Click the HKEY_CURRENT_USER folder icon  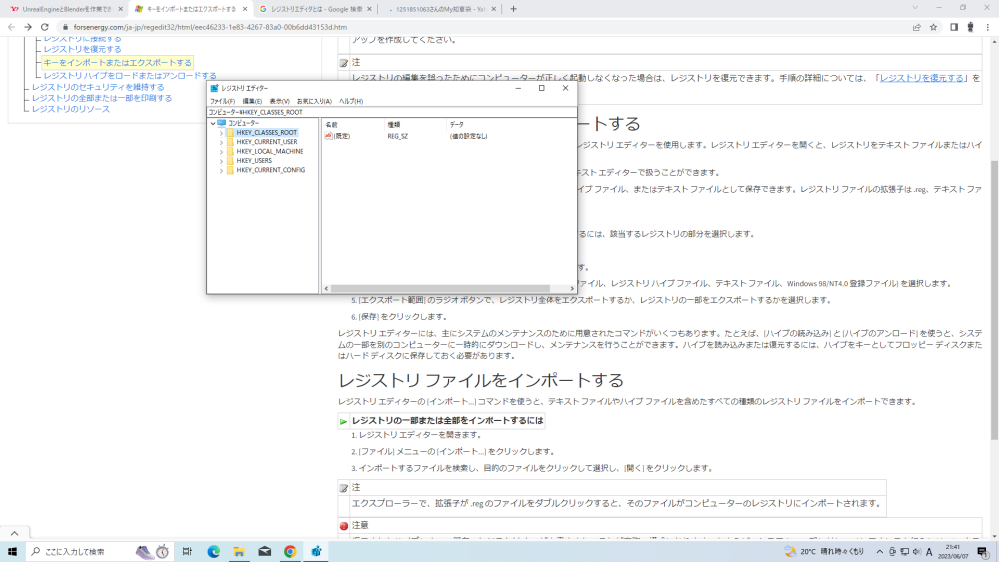(230, 142)
